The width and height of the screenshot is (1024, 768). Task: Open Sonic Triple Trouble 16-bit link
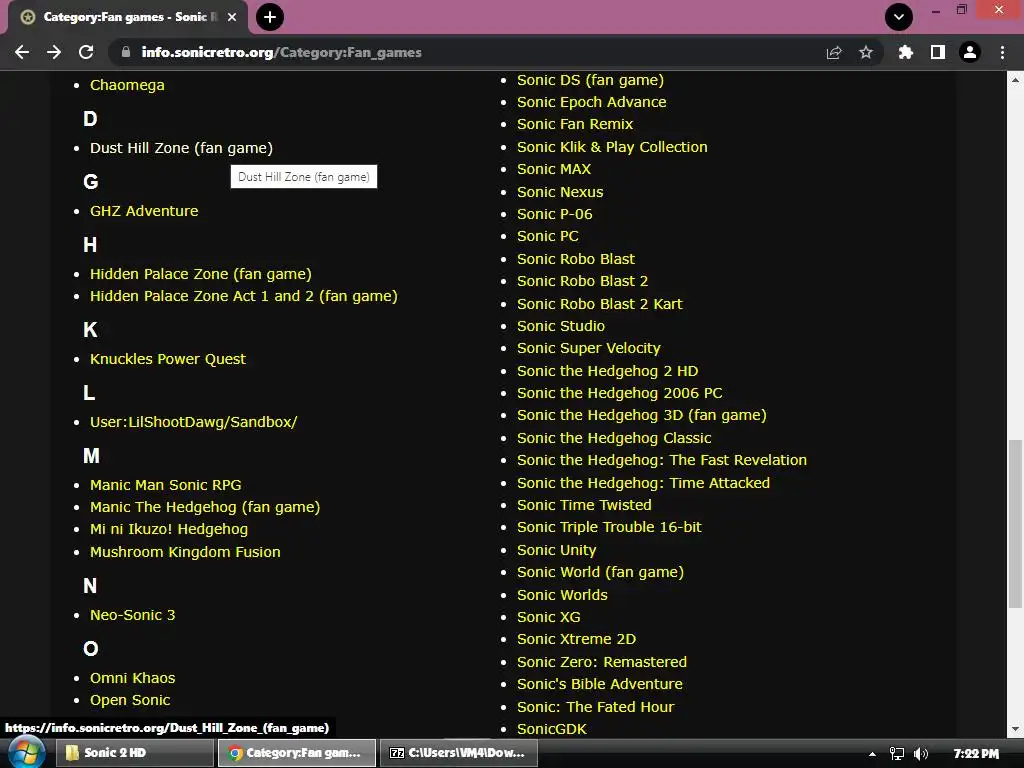609,527
